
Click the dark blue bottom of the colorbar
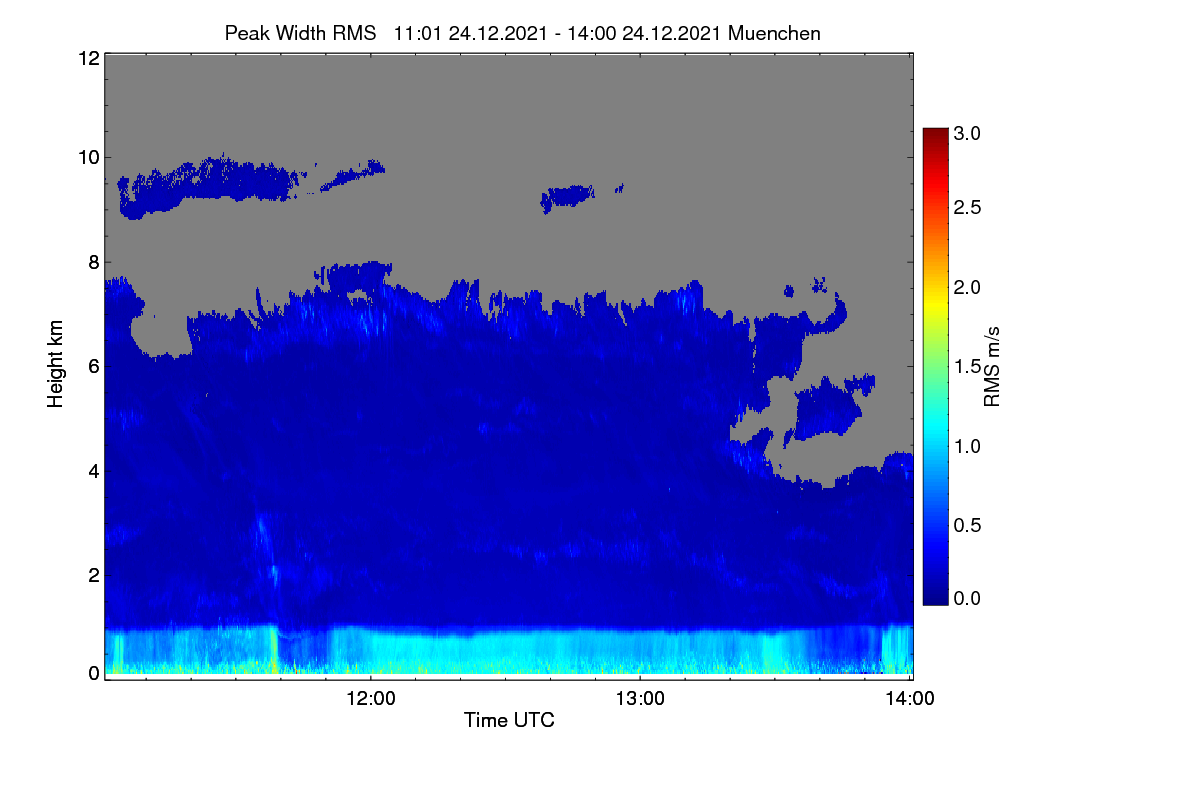935,595
